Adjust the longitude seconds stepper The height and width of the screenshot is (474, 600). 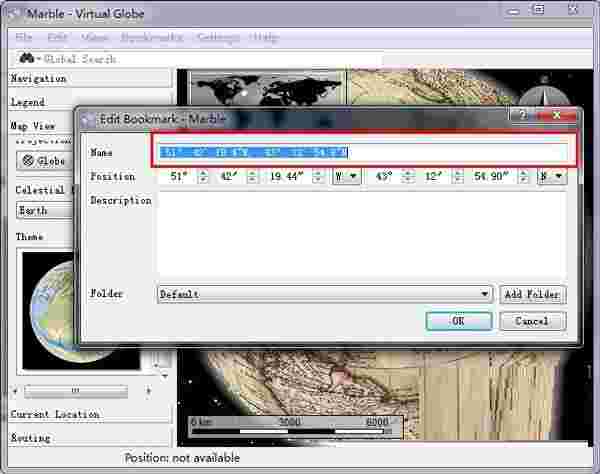tap(318, 176)
